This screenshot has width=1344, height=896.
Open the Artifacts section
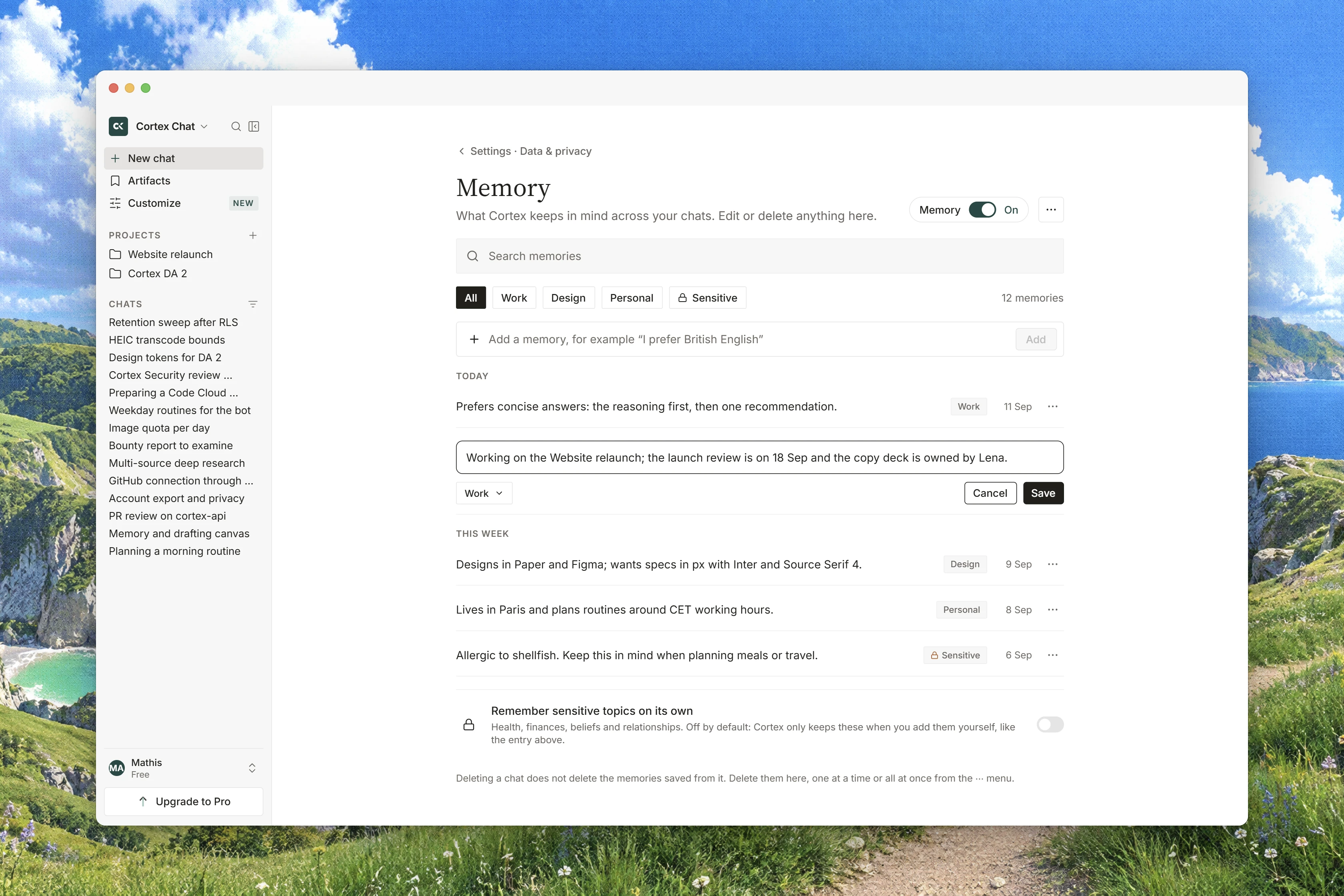pyautogui.click(x=184, y=180)
